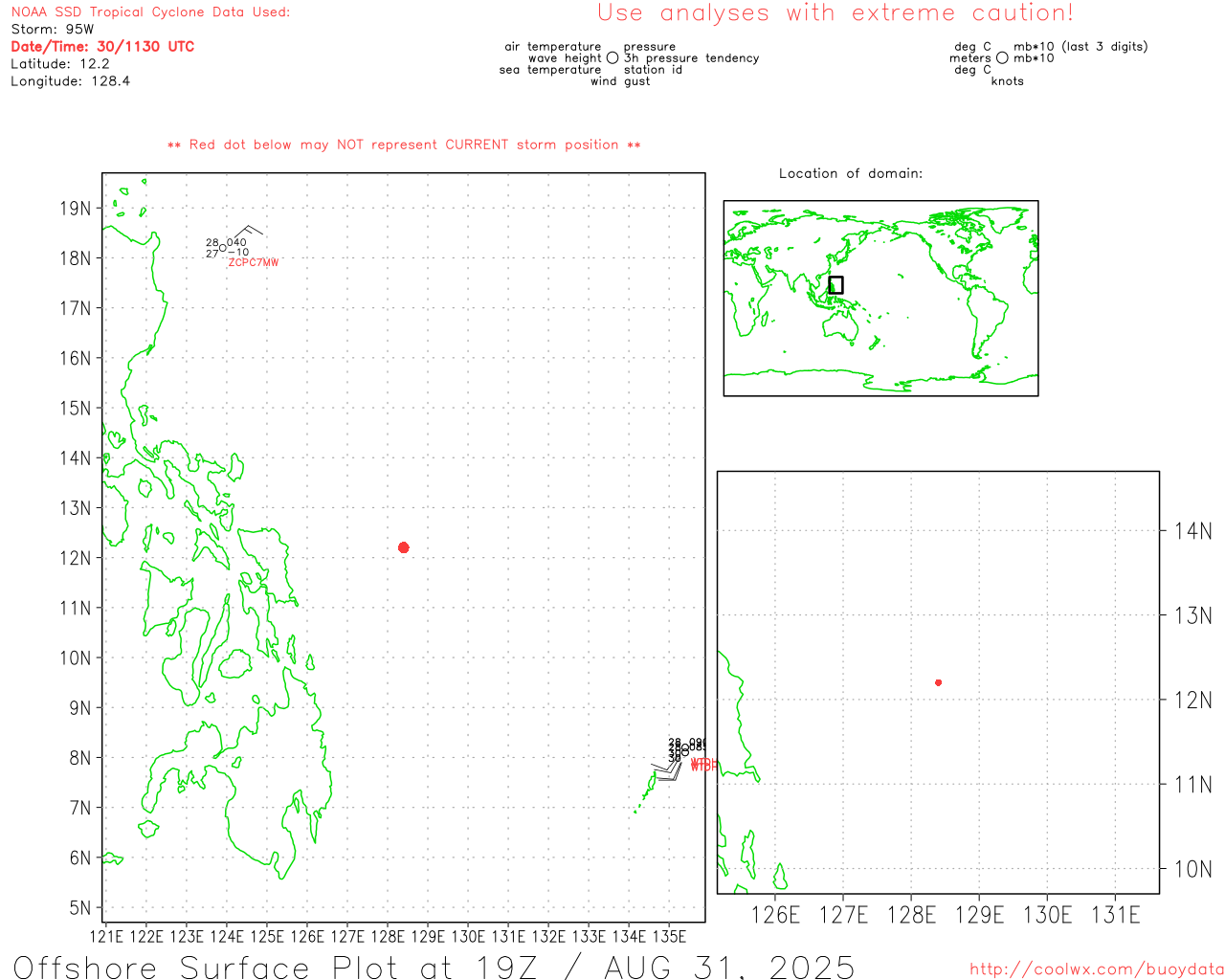Click the 130E label on zoomed inset map

(x=1048, y=915)
